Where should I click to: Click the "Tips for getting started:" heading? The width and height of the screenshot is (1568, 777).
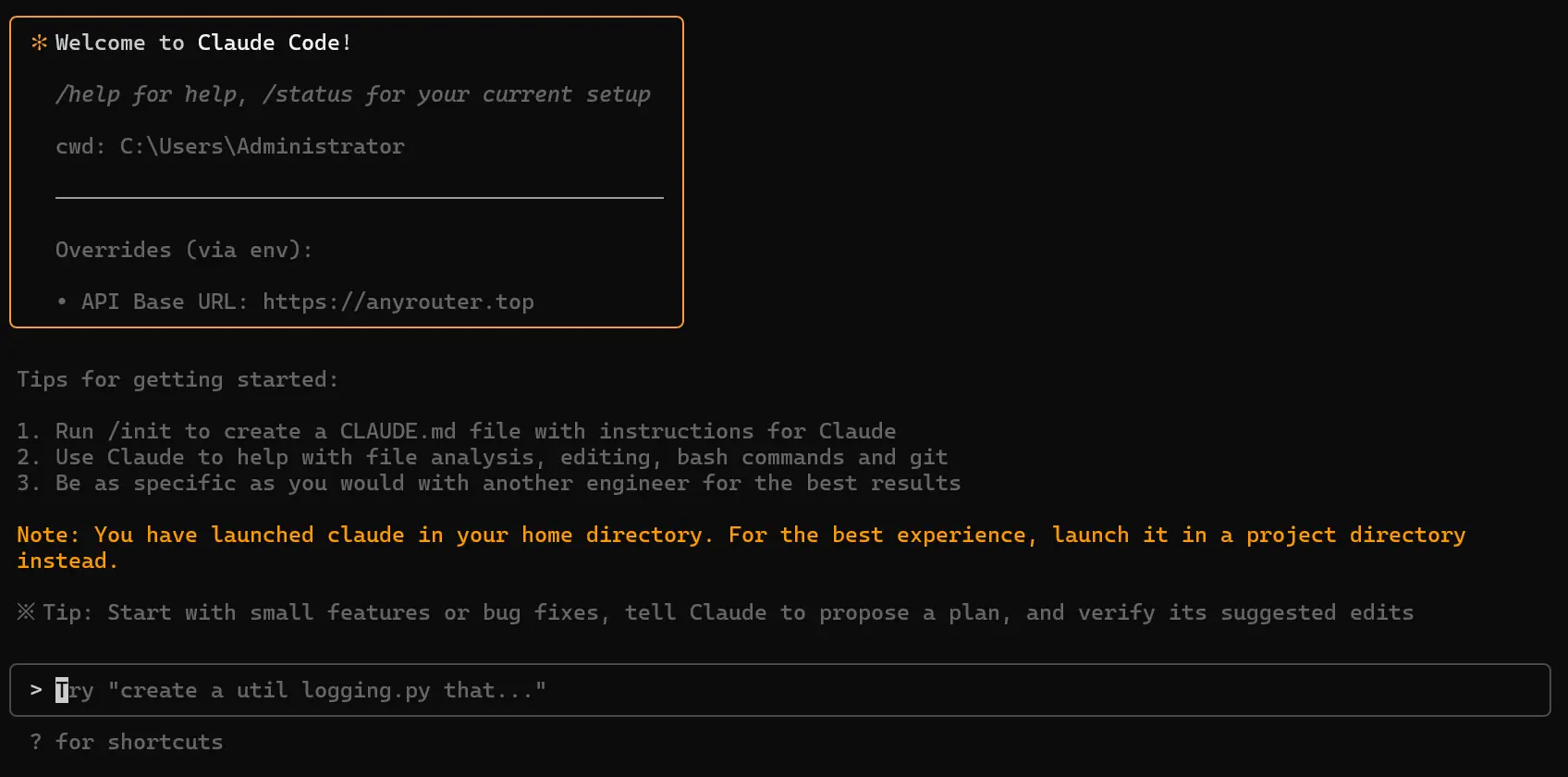(178, 379)
